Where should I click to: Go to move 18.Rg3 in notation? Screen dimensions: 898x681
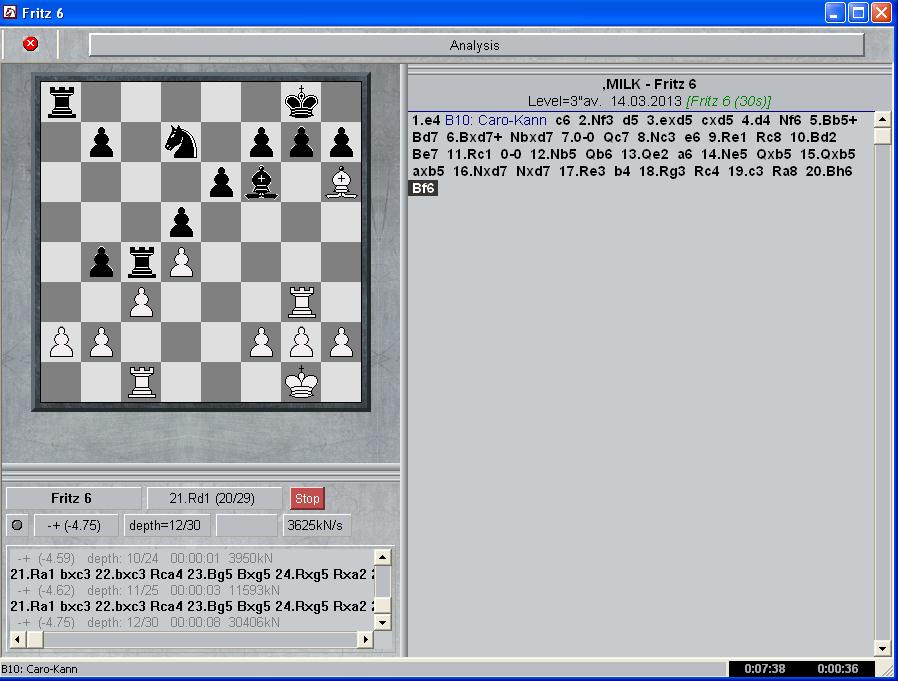coord(662,171)
